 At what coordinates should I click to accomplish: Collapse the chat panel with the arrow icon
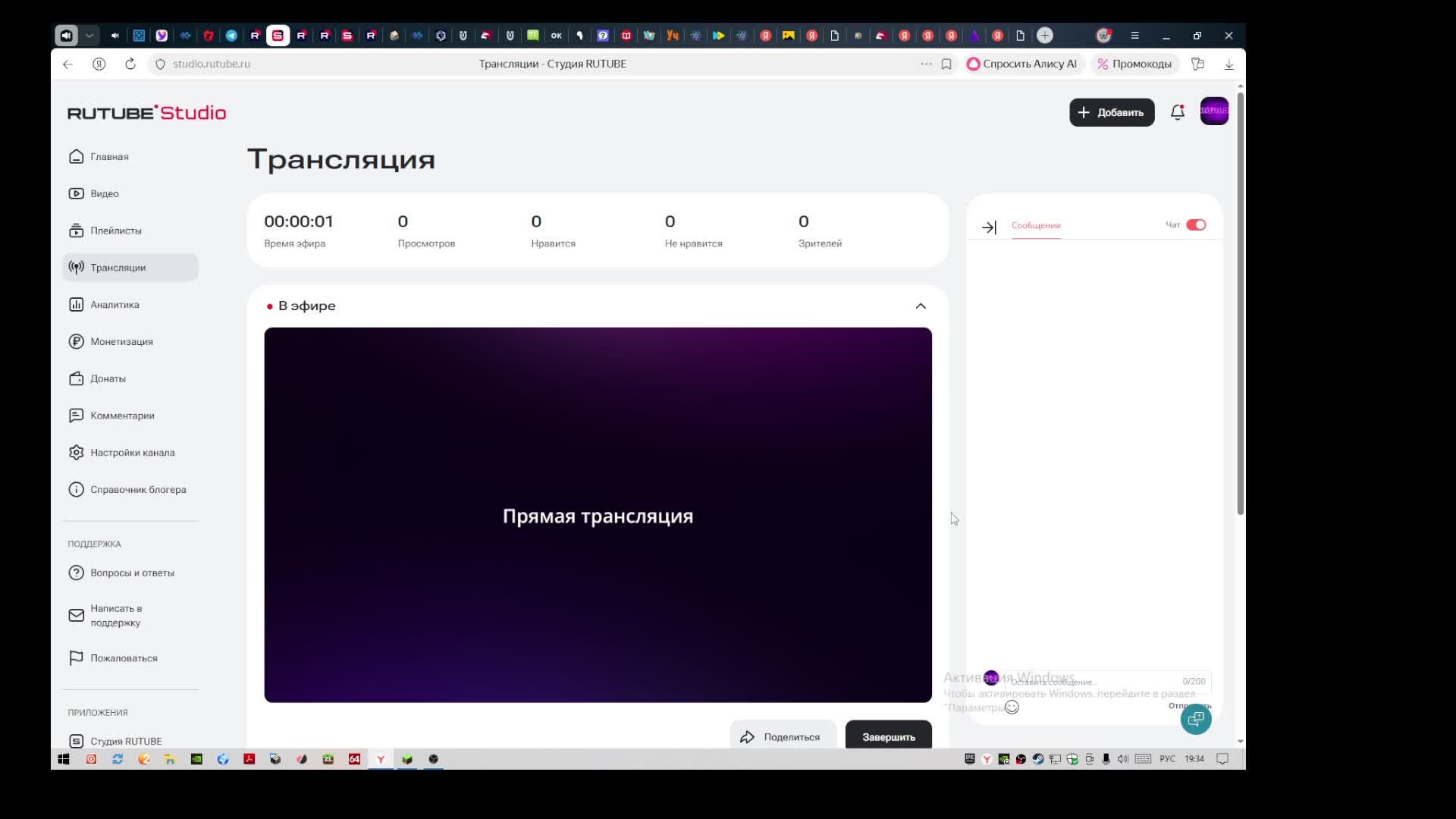click(989, 227)
